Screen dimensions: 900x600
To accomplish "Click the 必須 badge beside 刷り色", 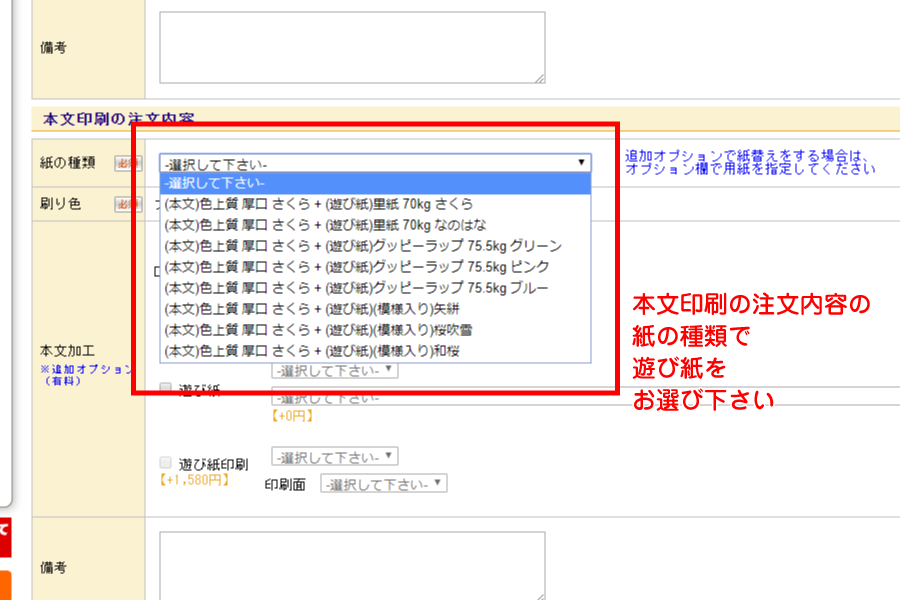I will tap(124, 204).
